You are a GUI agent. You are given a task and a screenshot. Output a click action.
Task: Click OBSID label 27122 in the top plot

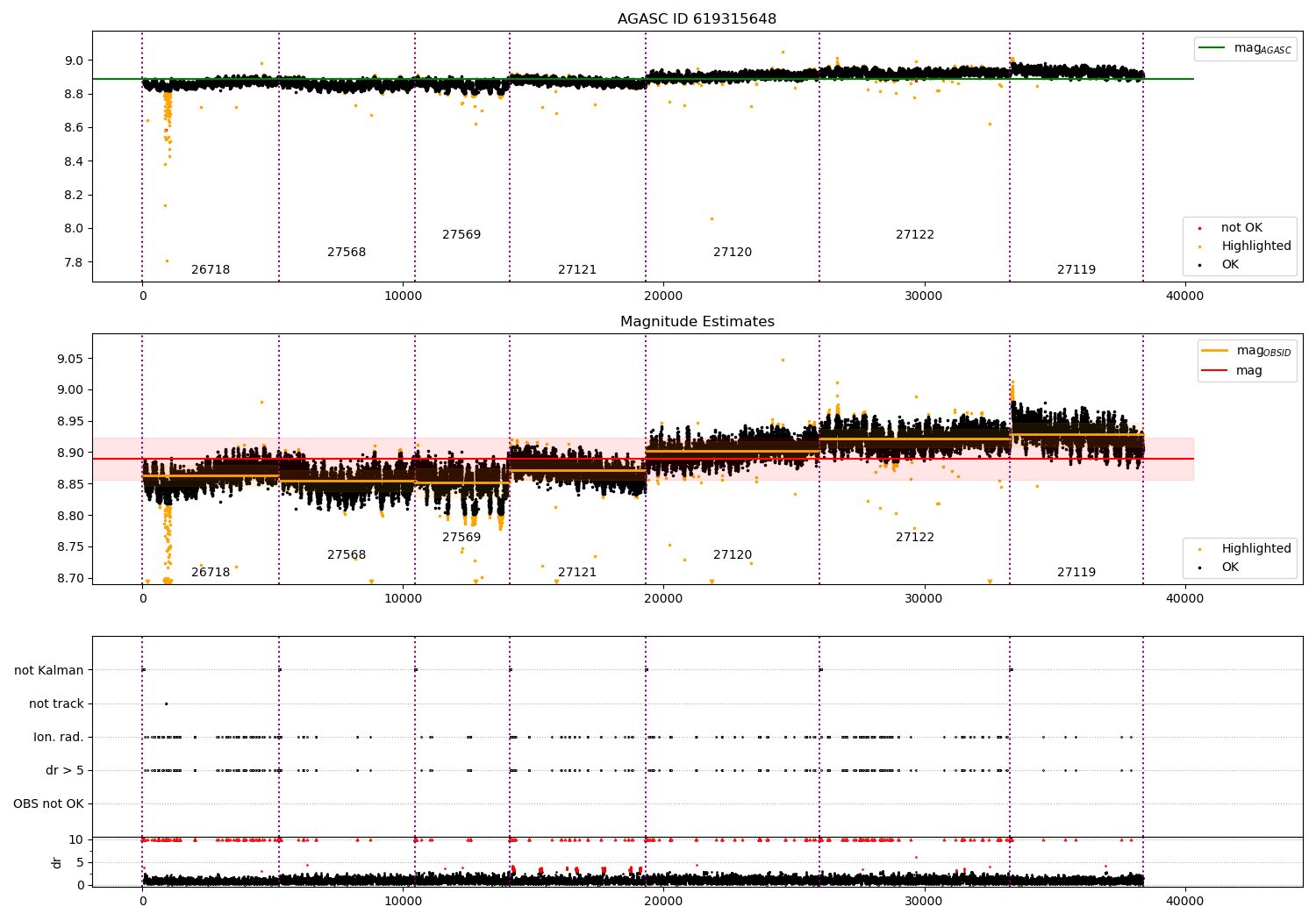pos(915,235)
